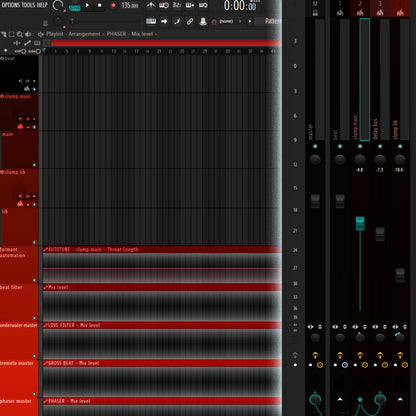The height and width of the screenshot is (416, 416).
Task: Toggle the 3-2-1 countdown before recording
Action: tap(177, 5)
